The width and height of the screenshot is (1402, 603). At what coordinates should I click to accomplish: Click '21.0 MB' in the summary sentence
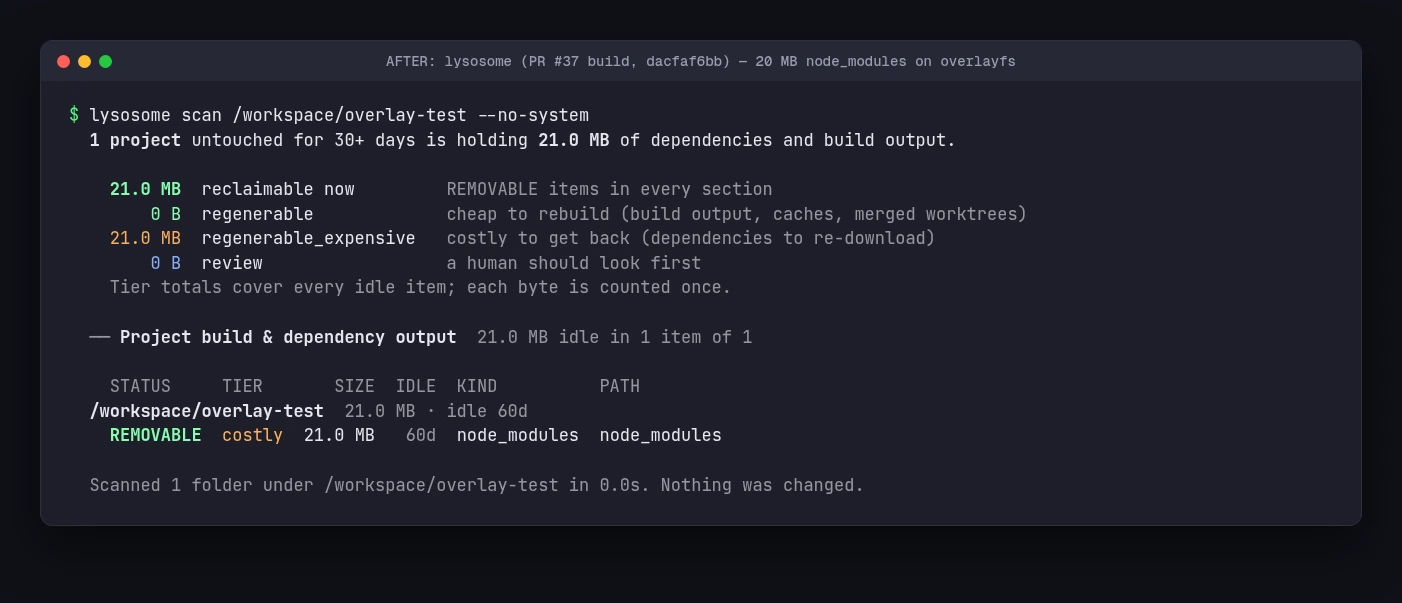click(x=573, y=140)
